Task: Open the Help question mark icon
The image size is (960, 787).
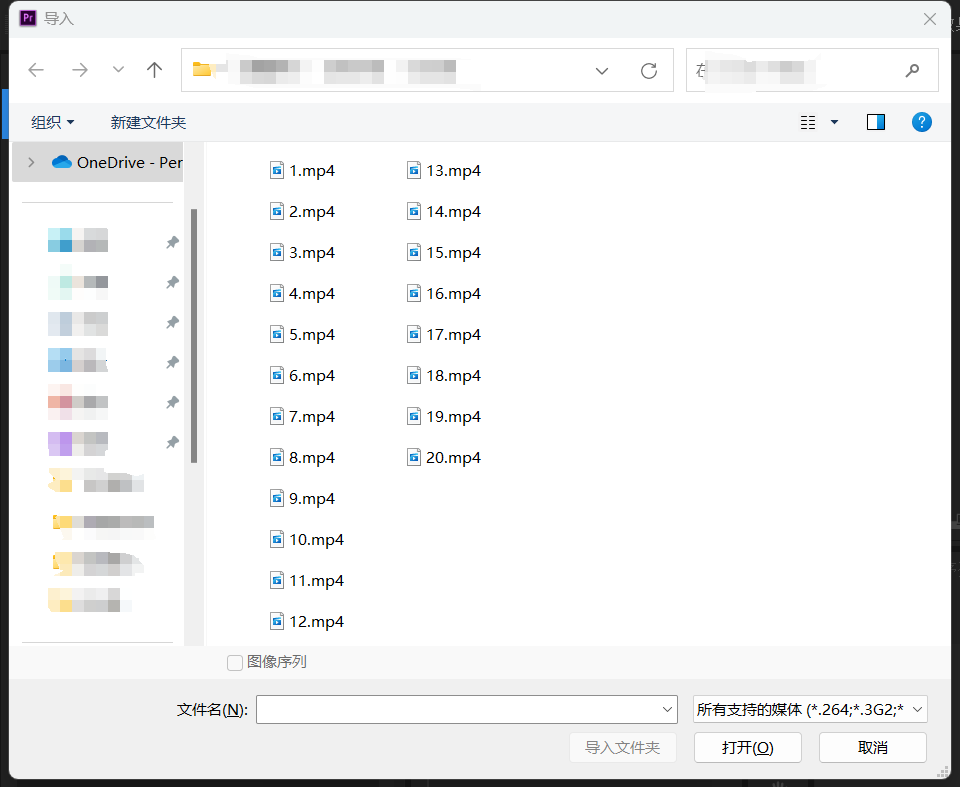Action: pyautogui.click(x=922, y=122)
